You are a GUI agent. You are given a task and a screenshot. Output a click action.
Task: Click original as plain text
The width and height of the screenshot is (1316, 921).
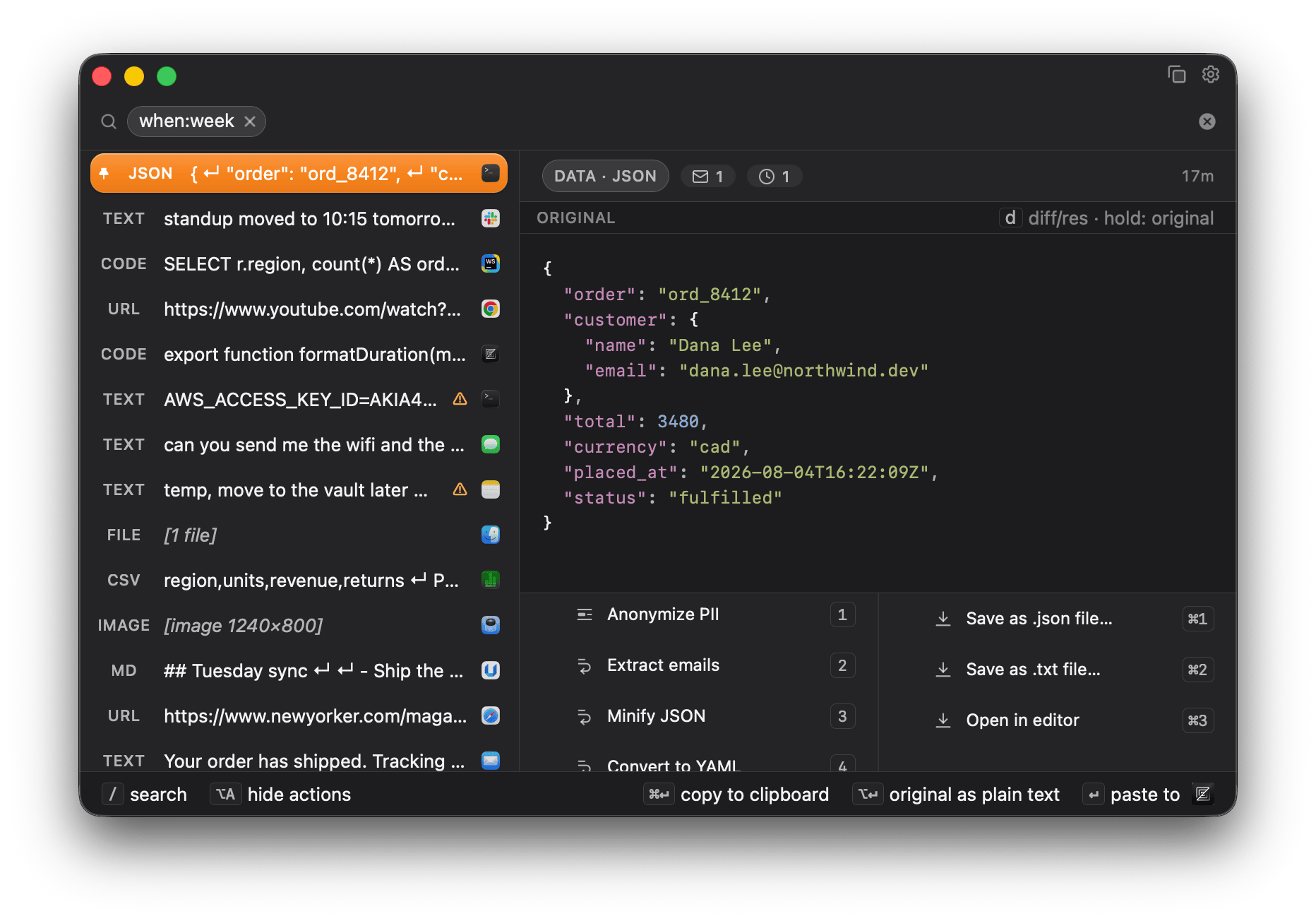[x=957, y=795]
